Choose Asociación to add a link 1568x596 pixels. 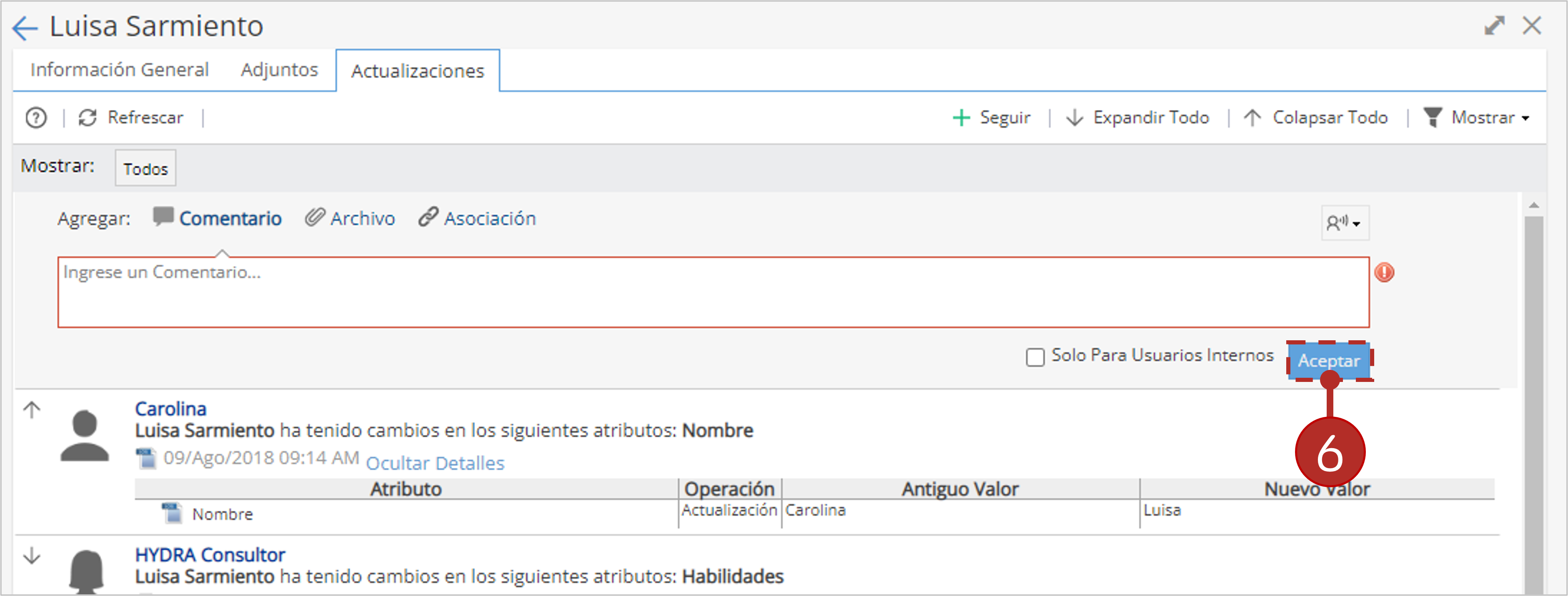click(477, 218)
